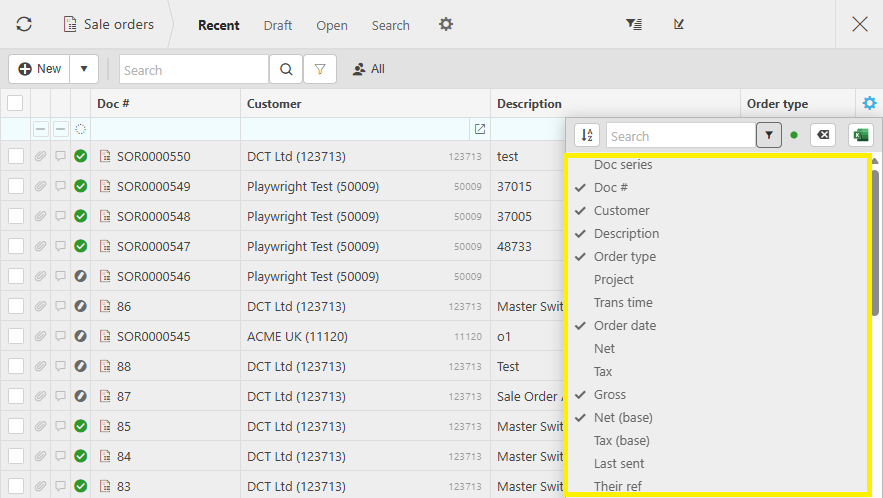
Task: Click the magnifier search button in toolbar
Action: click(286, 69)
